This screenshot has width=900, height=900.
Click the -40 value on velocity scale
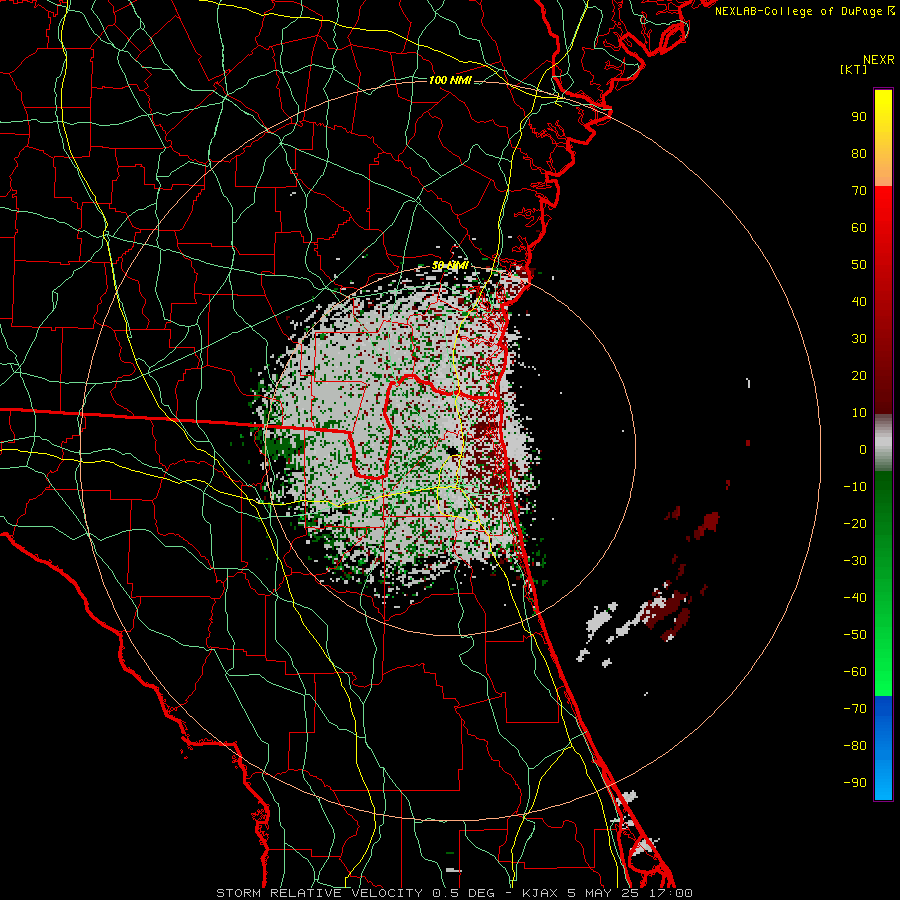(855, 598)
